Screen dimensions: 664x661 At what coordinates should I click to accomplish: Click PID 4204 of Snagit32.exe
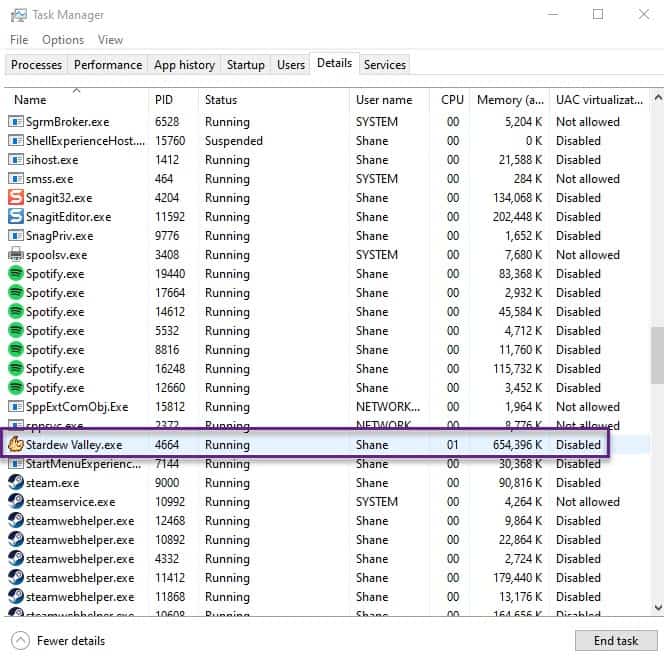(167, 198)
